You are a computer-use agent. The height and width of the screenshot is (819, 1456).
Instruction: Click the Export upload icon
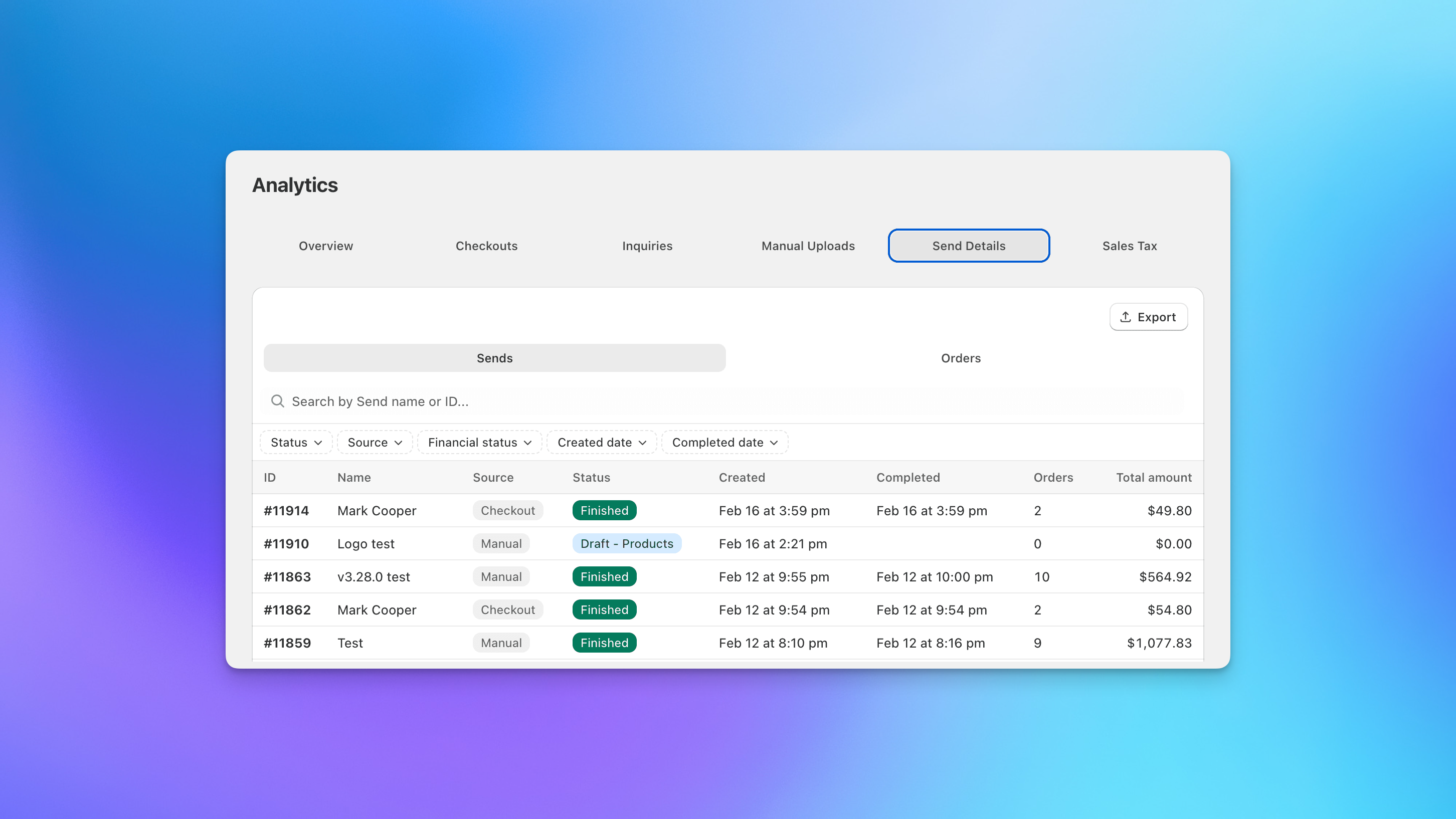[1126, 317]
